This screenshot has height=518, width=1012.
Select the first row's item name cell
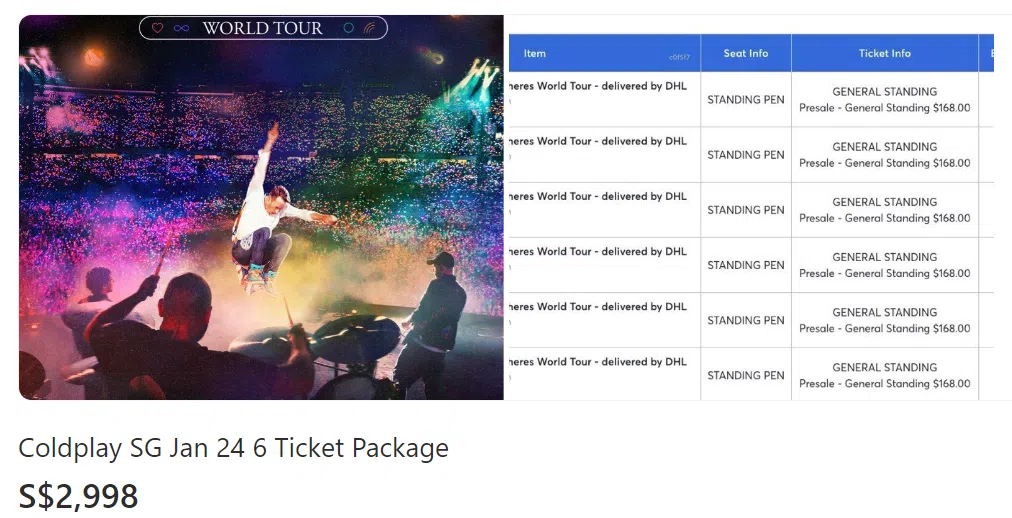(x=598, y=86)
